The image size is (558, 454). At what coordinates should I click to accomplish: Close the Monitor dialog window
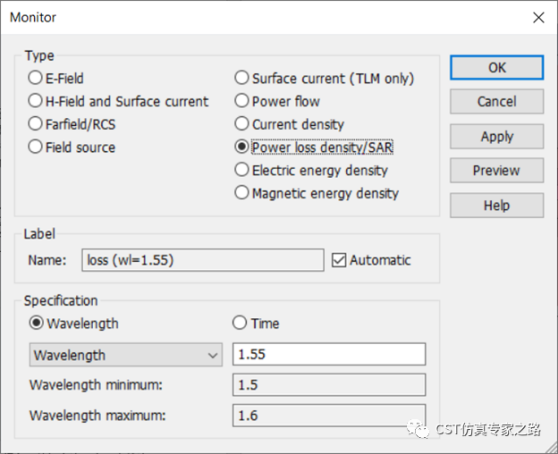(x=538, y=17)
